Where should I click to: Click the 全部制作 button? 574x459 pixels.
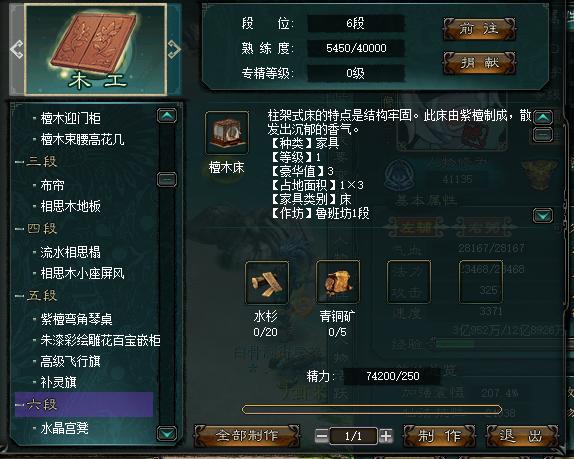pyautogui.click(x=247, y=436)
